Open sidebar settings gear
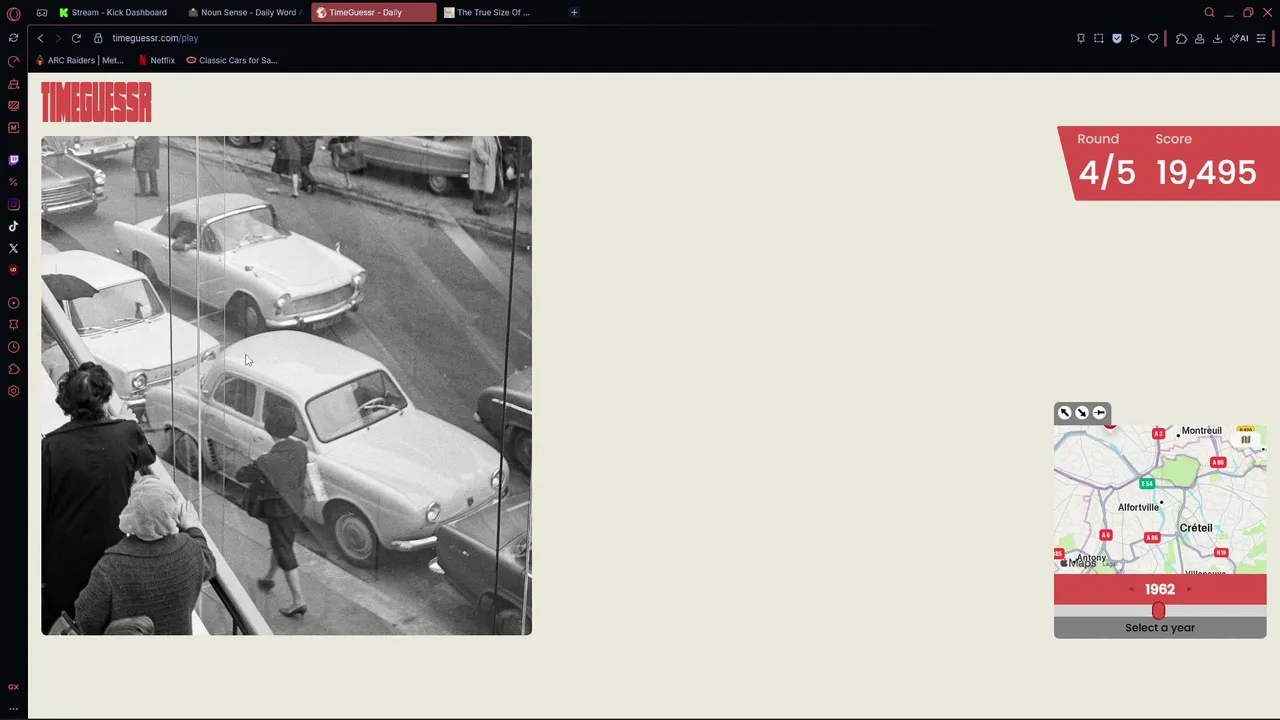Screen dimensions: 1280x720 coord(13,391)
